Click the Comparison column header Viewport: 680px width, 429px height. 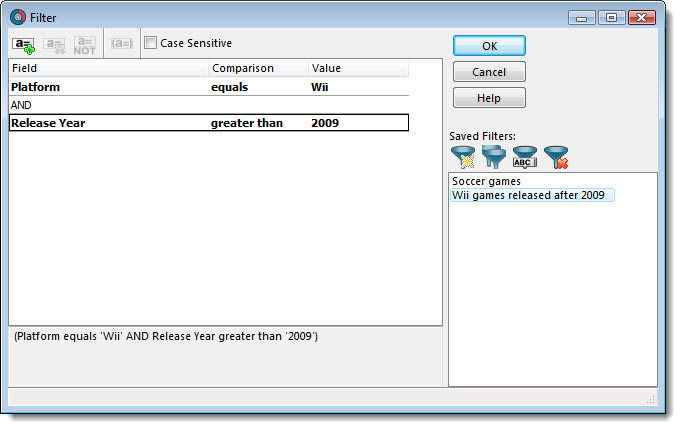(x=258, y=68)
